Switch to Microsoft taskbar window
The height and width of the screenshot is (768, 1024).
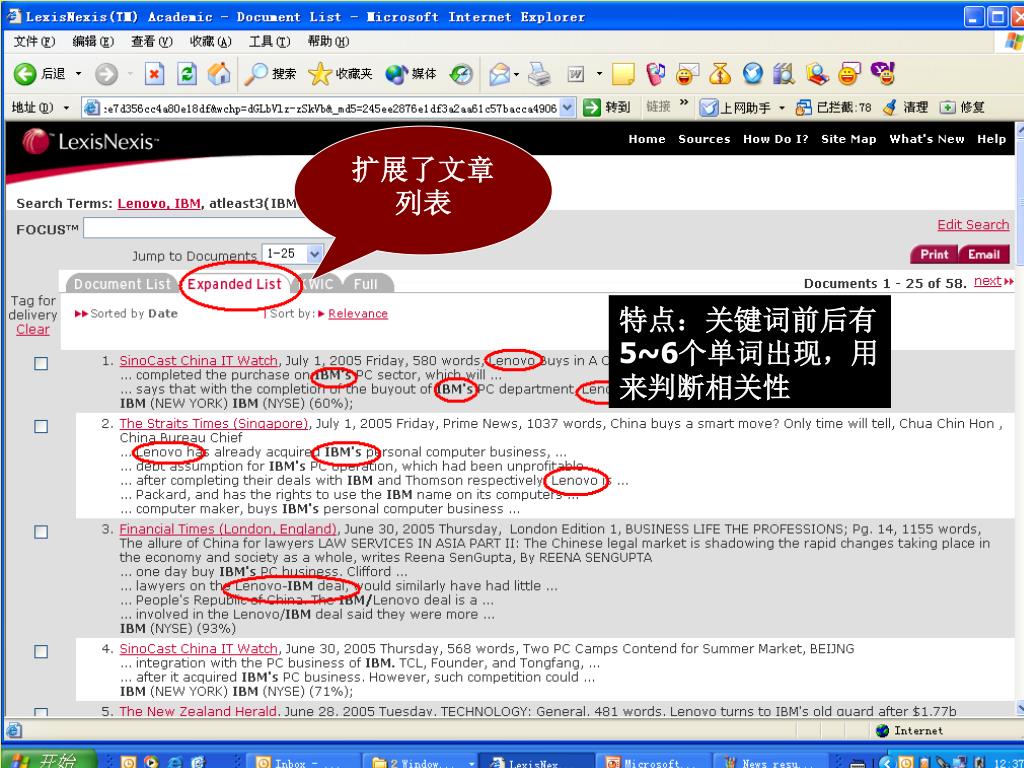[x=656, y=761]
